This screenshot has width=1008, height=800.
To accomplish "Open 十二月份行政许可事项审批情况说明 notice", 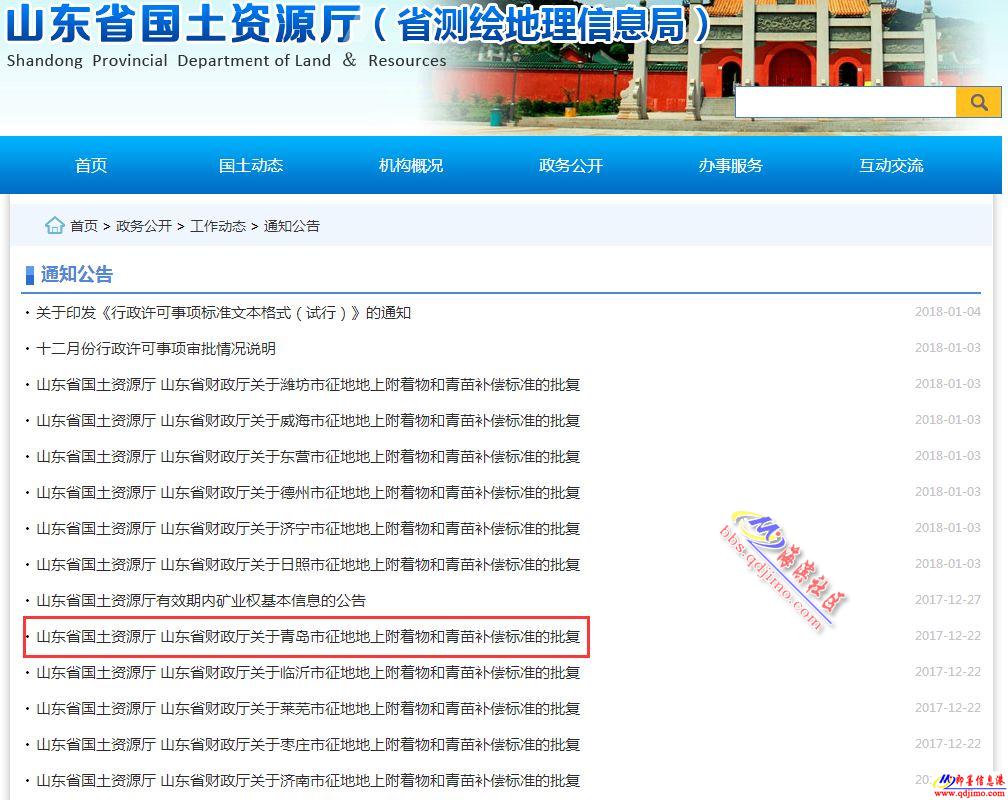I will (156, 349).
